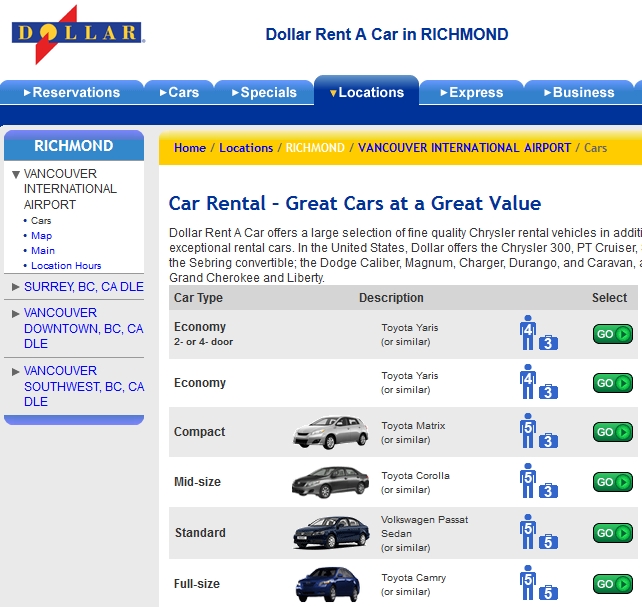Click 'Toyota Corolla' description text
Screen dimensions: 642x607
415,476
